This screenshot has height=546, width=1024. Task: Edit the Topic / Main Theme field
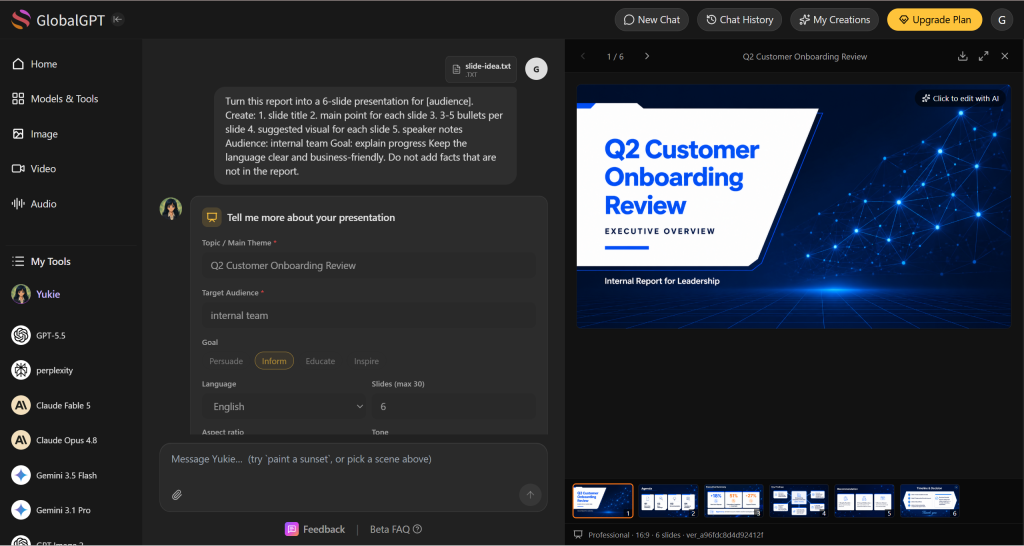pyautogui.click(x=369, y=266)
